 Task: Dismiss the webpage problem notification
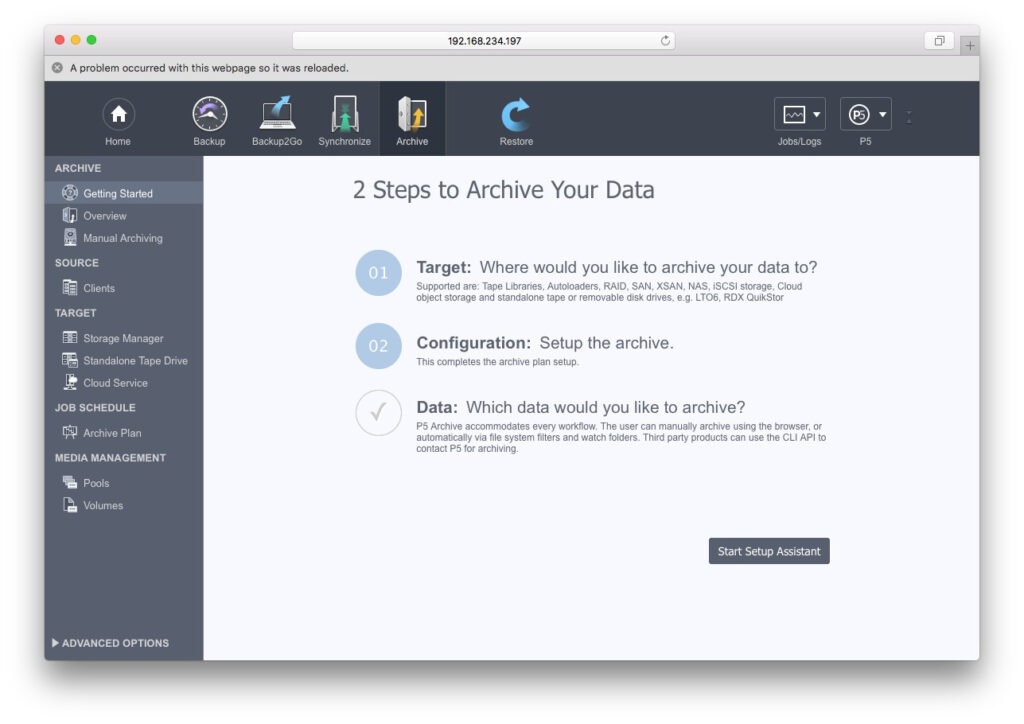click(57, 68)
